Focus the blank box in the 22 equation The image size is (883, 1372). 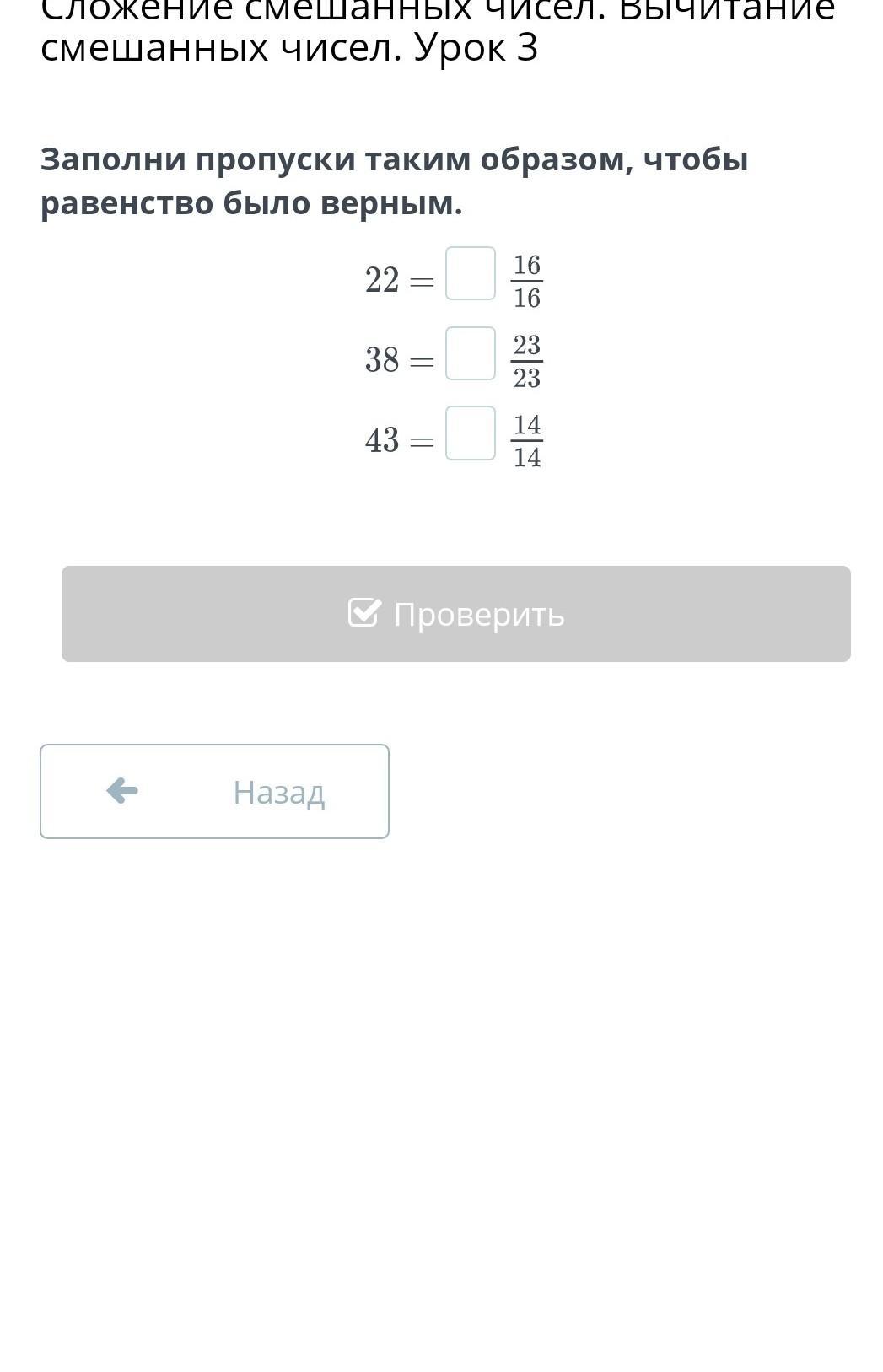click(470, 273)
